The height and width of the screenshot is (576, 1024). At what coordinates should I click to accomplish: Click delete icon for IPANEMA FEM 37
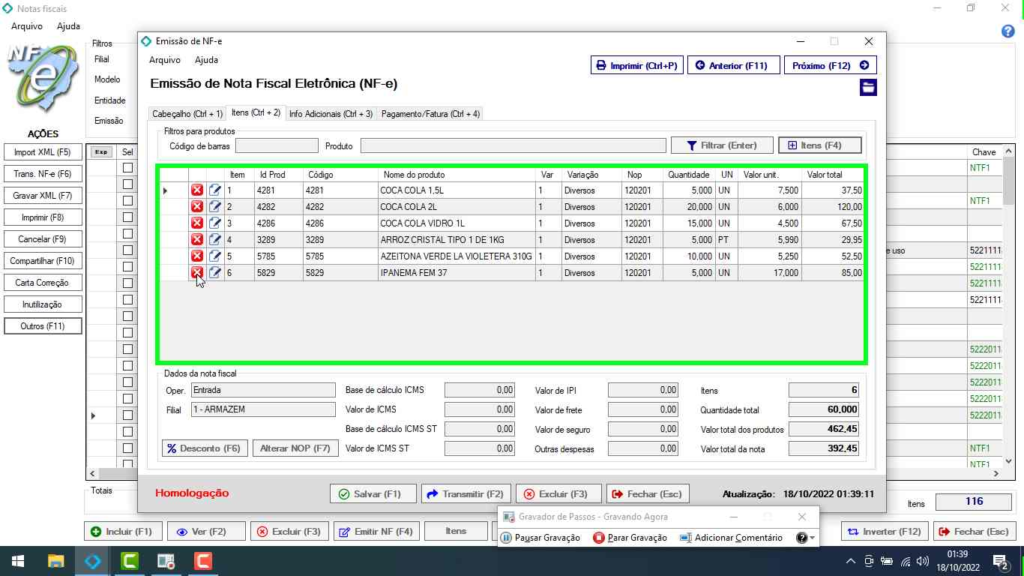(197, 273)
